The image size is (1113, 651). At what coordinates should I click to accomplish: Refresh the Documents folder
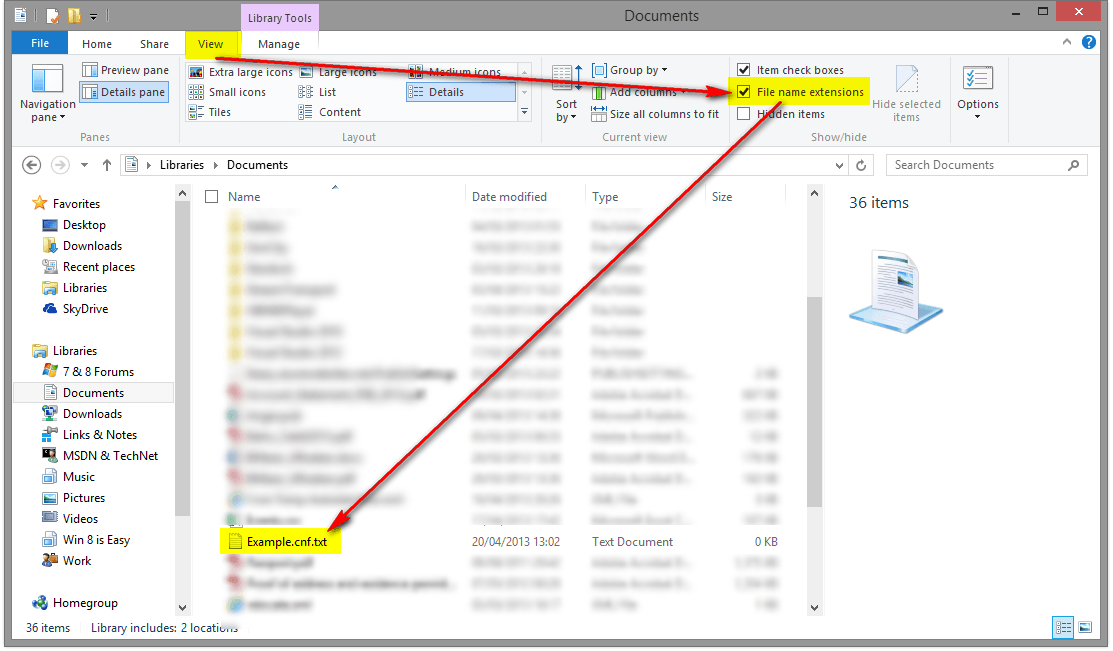(862, 165)
